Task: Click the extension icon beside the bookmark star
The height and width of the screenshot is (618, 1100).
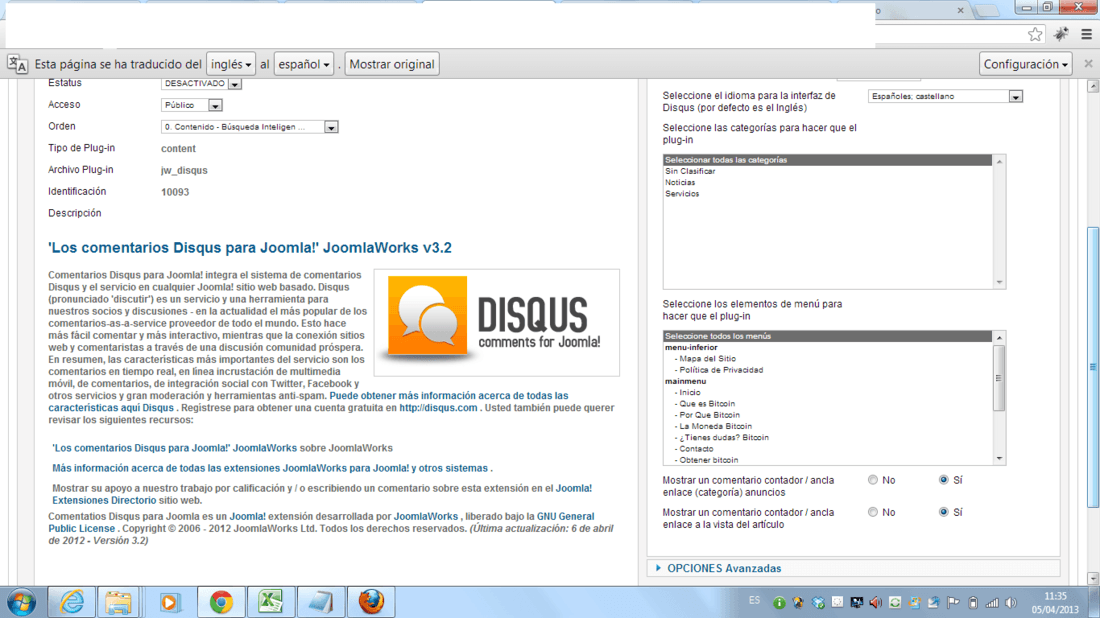Action: click(1061, 34)
